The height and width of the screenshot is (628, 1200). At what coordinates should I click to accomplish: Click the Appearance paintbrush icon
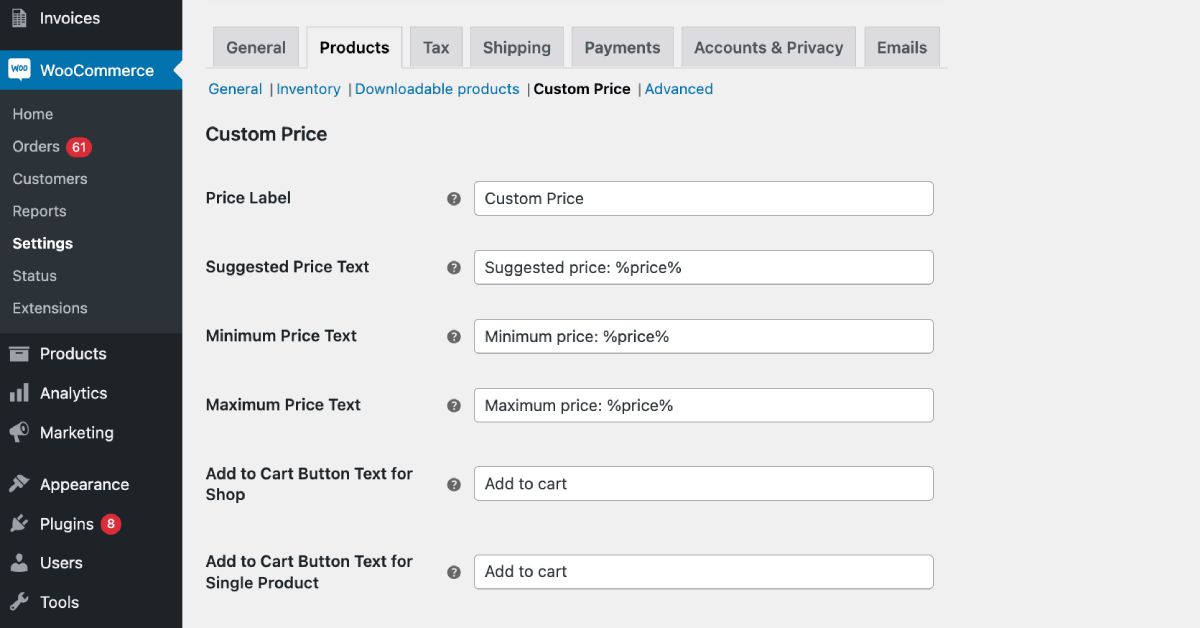[19, 484]
